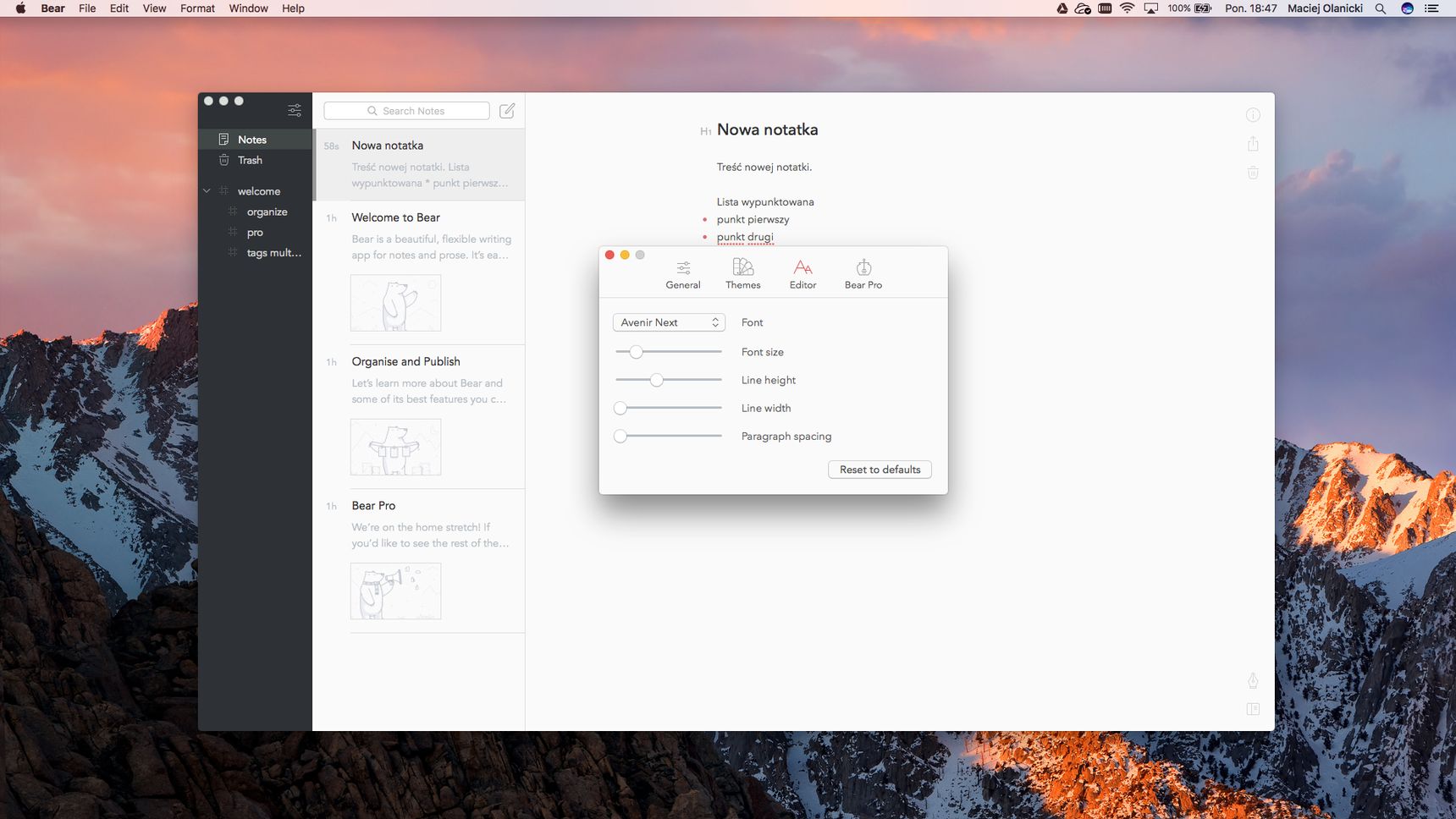Click the H1 heading marker
Image resolution: width=1456 pixels, height=819 pixels.
pyautogui.click(x=705, y=131)
